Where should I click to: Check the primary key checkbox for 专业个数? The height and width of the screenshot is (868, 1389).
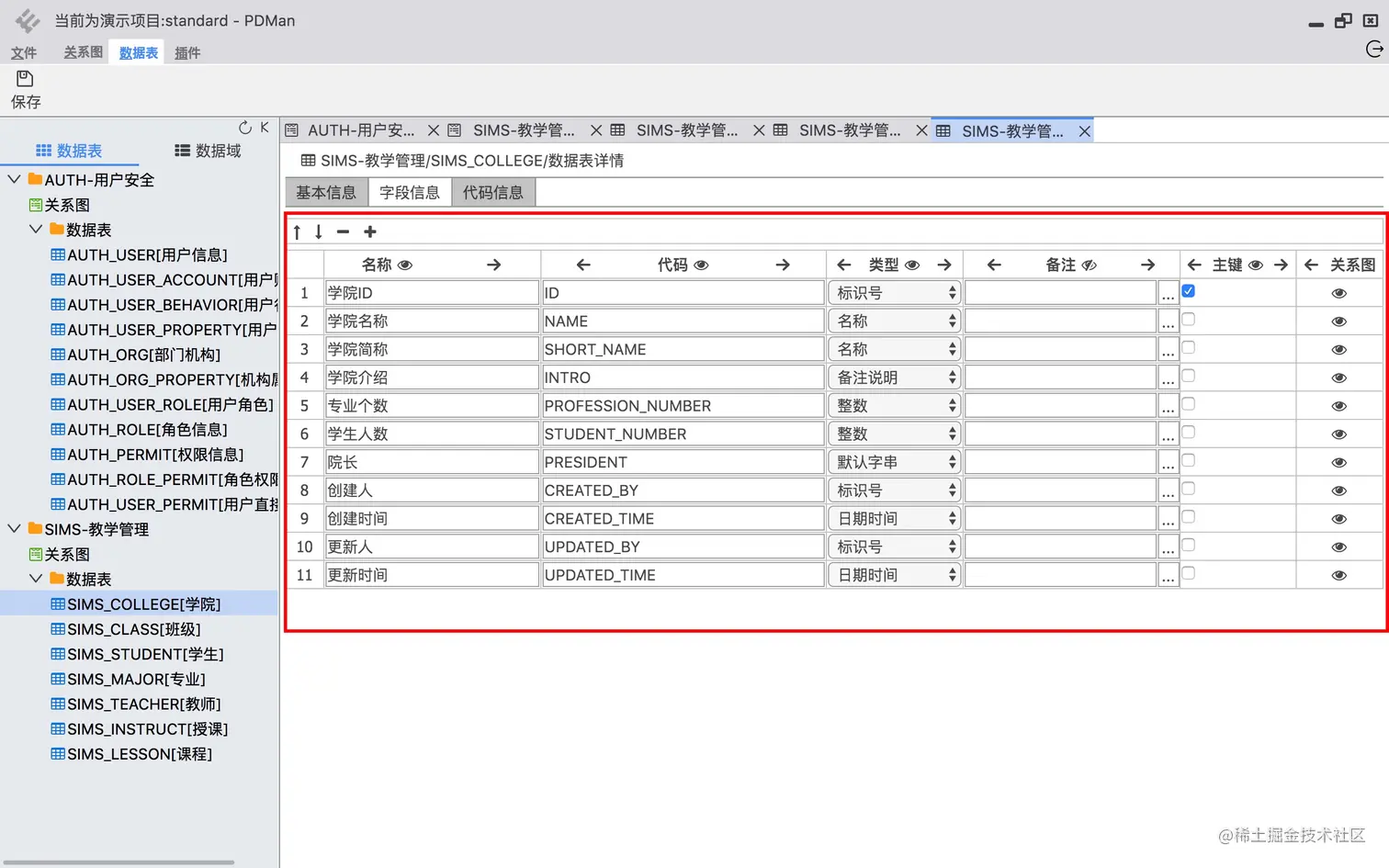click(1189, 404)
